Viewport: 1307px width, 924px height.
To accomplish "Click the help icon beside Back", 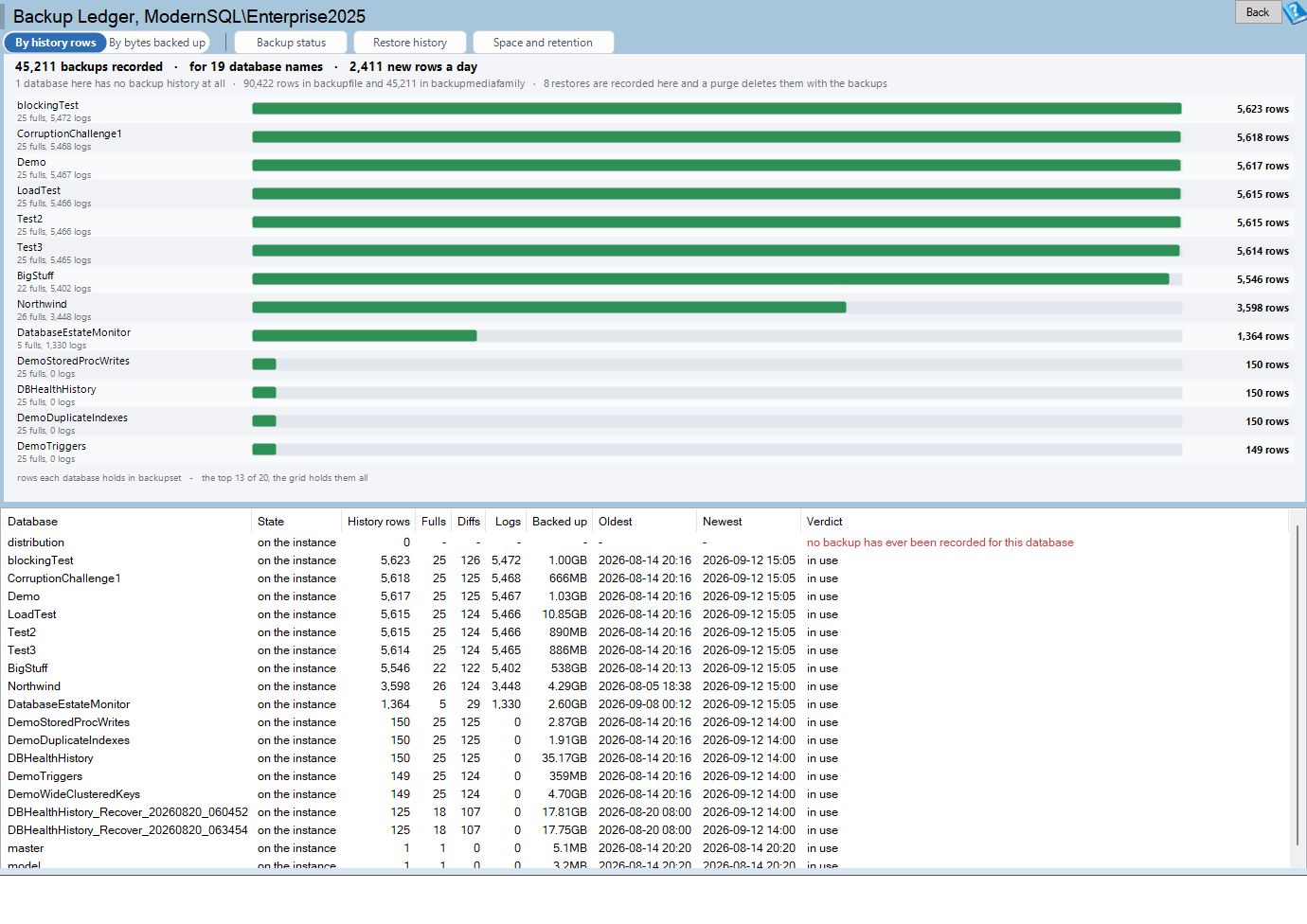I will (x=1295, y=12).
